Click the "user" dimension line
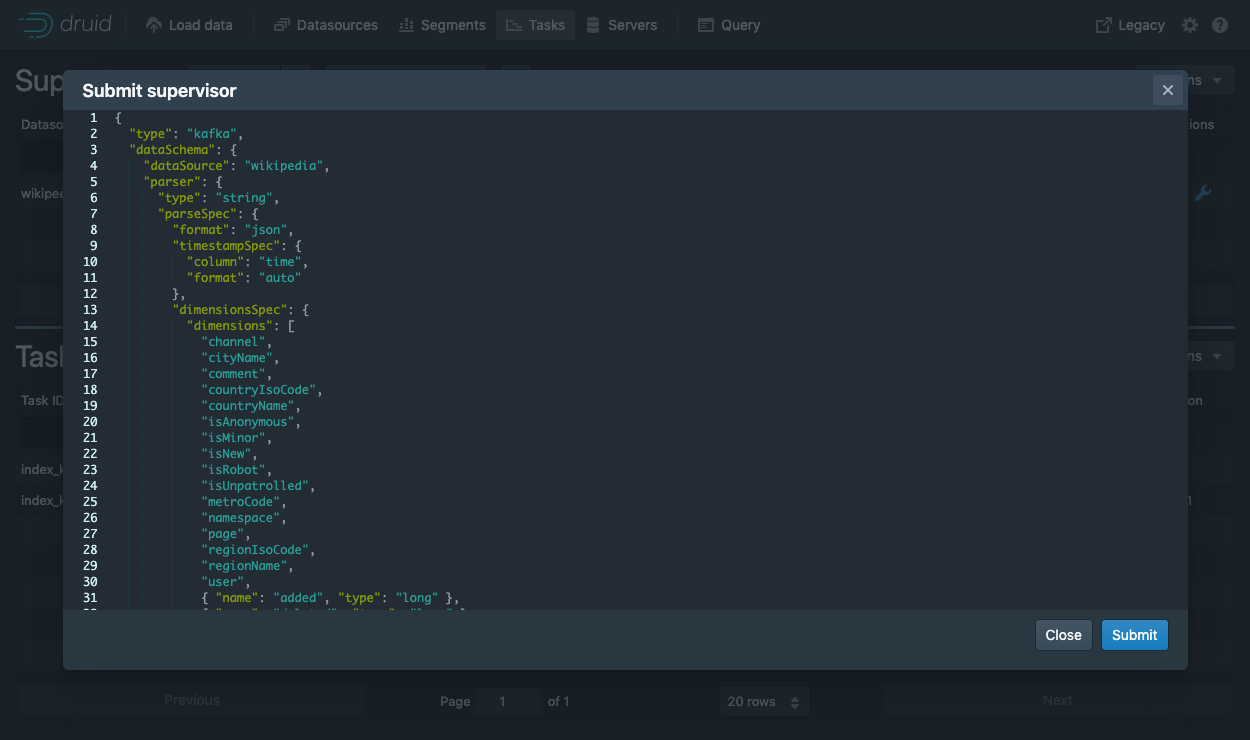This screenshot has width=1250, height=740. click(226, 582)
